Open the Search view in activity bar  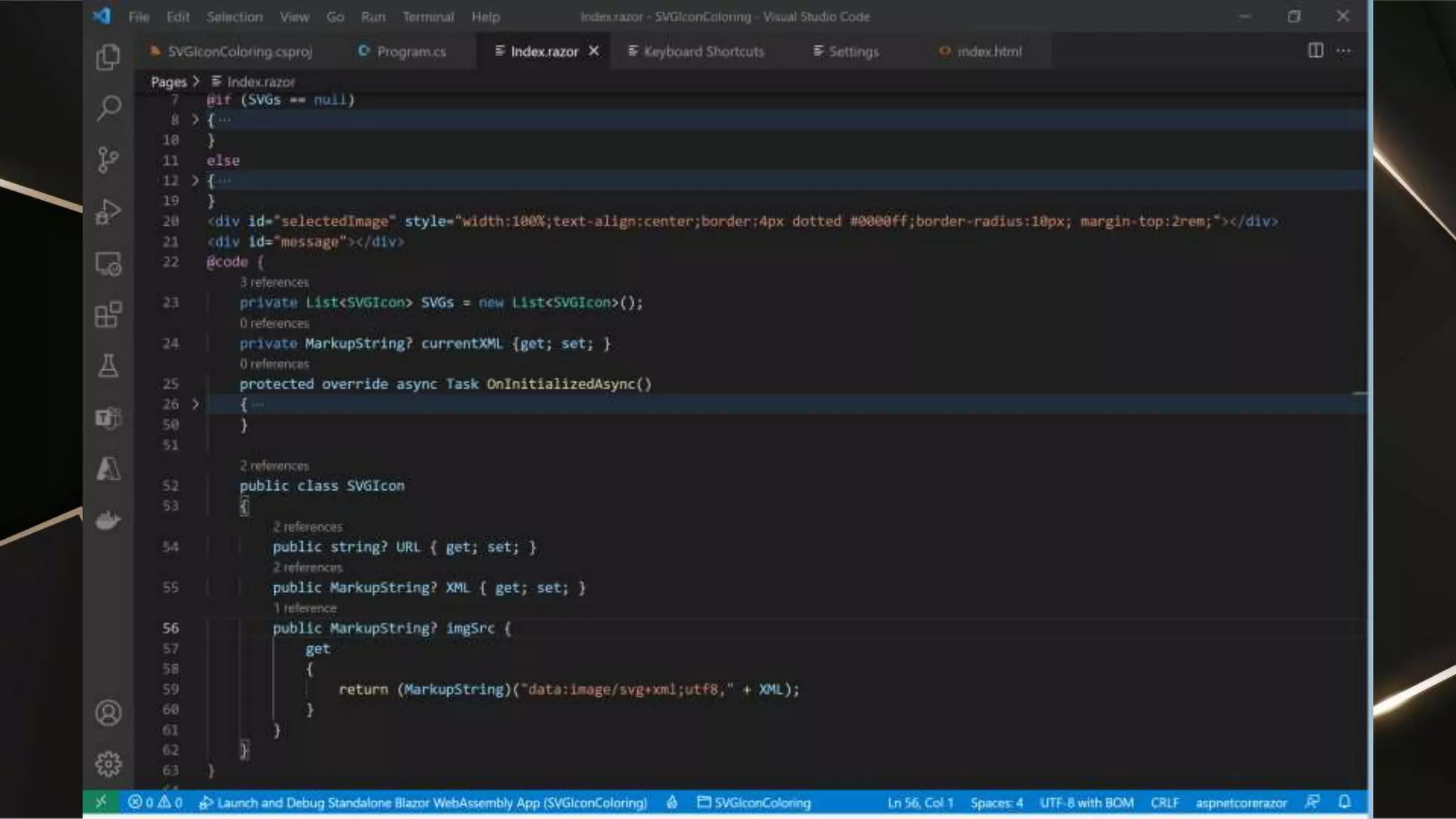pos(108,108)
